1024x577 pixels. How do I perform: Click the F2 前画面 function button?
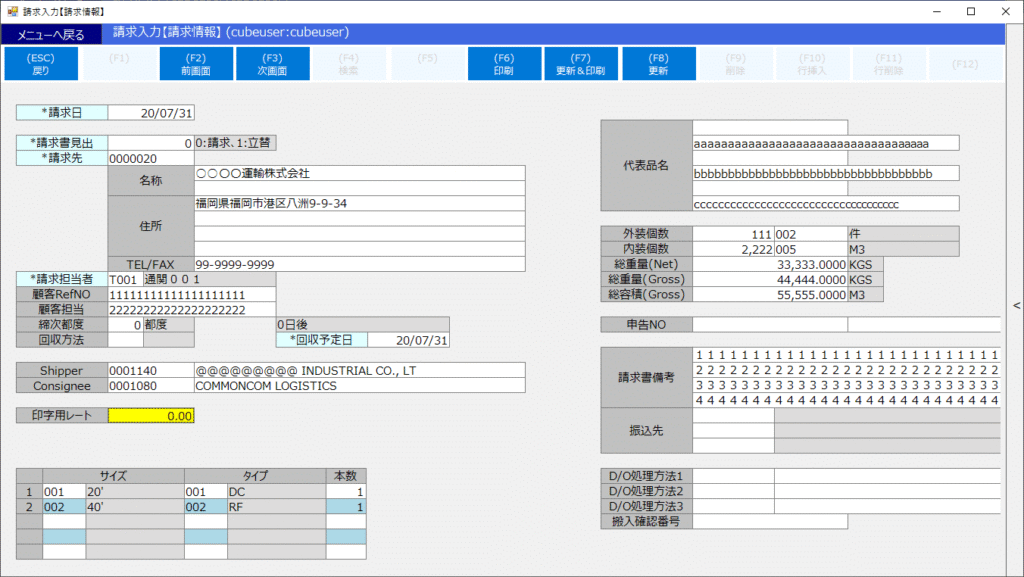(196, 64)
